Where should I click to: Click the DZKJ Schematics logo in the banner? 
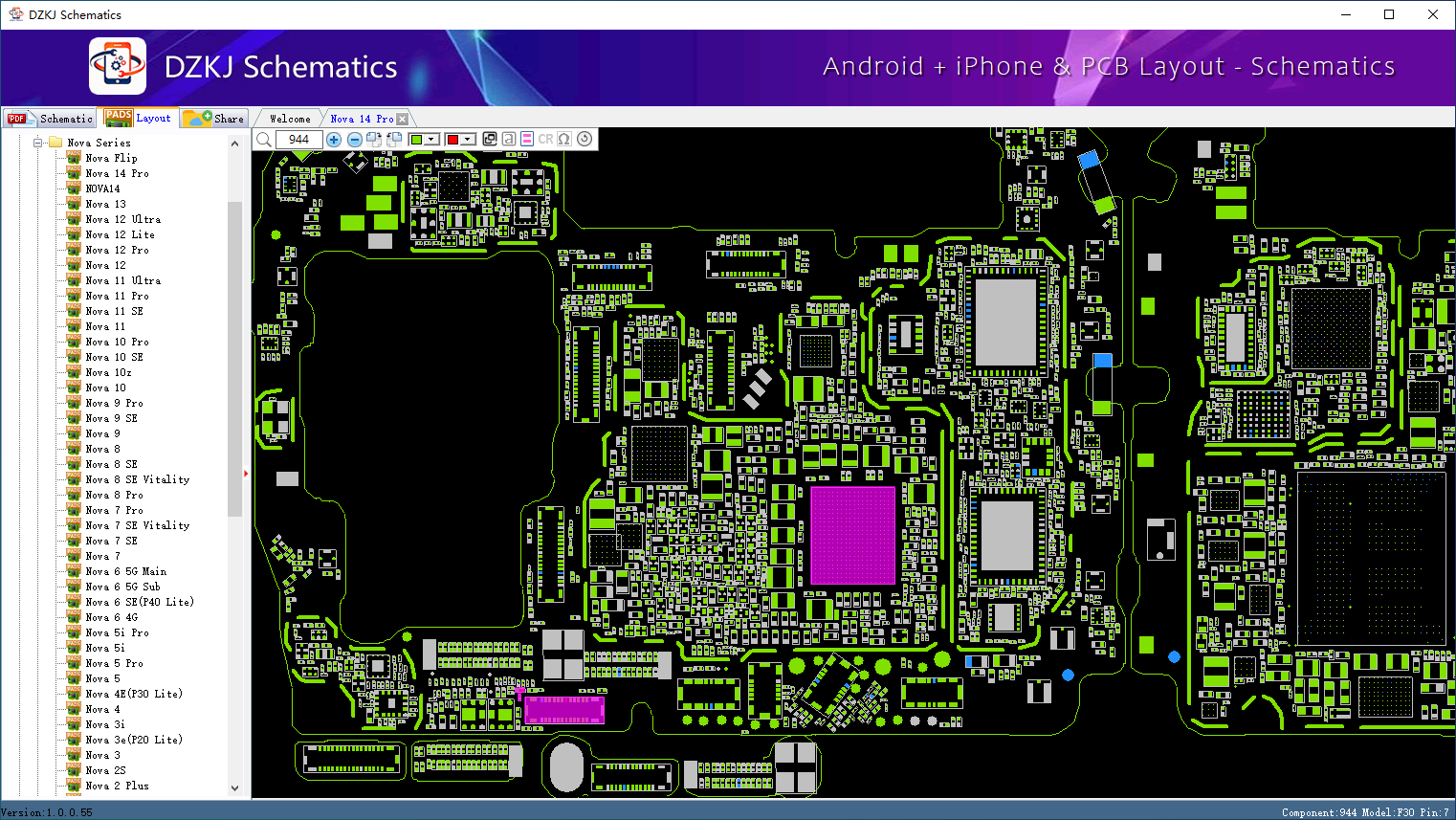(118, 66)
